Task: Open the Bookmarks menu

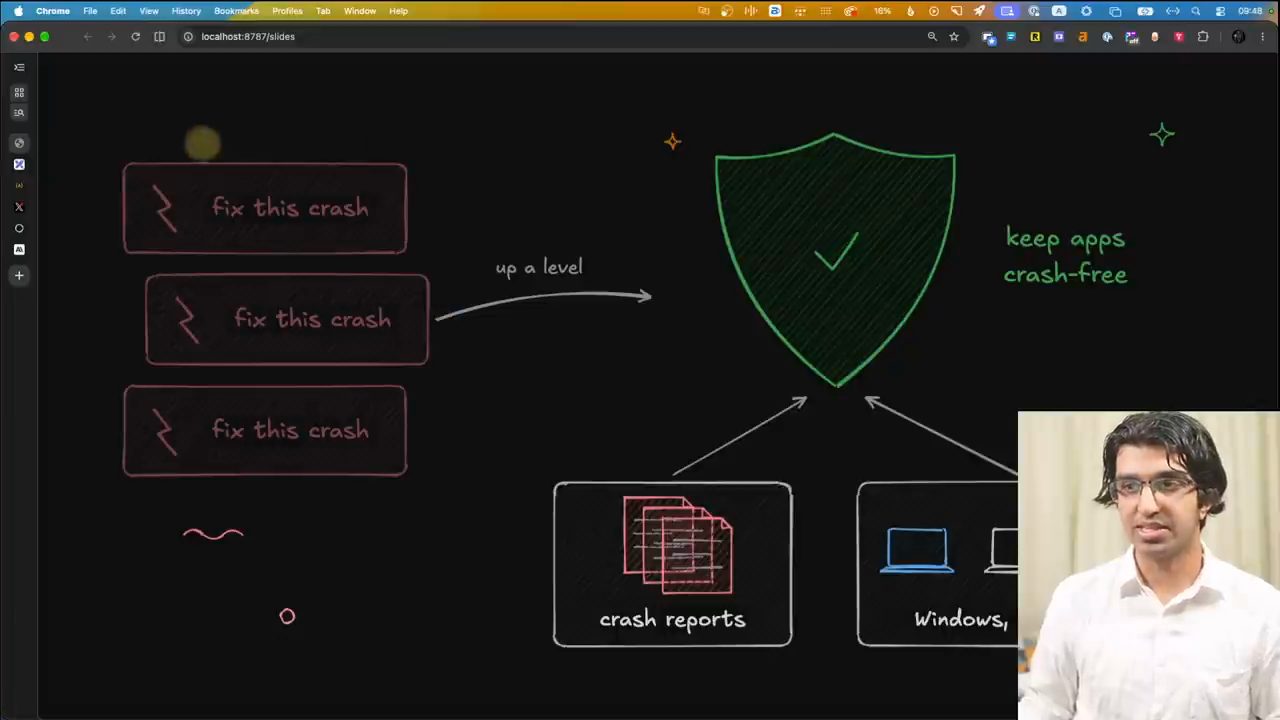Action: pyautogui.click(x=236, y=11)
